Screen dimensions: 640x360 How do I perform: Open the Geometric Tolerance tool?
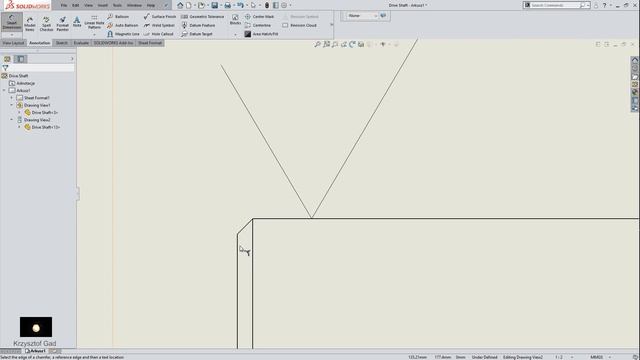202,17
